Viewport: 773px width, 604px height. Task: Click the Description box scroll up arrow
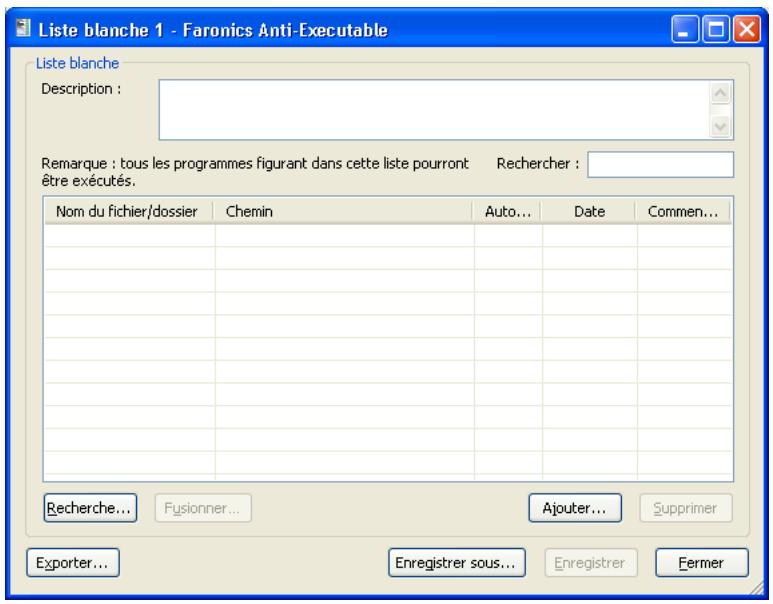[x=720, y=93]
